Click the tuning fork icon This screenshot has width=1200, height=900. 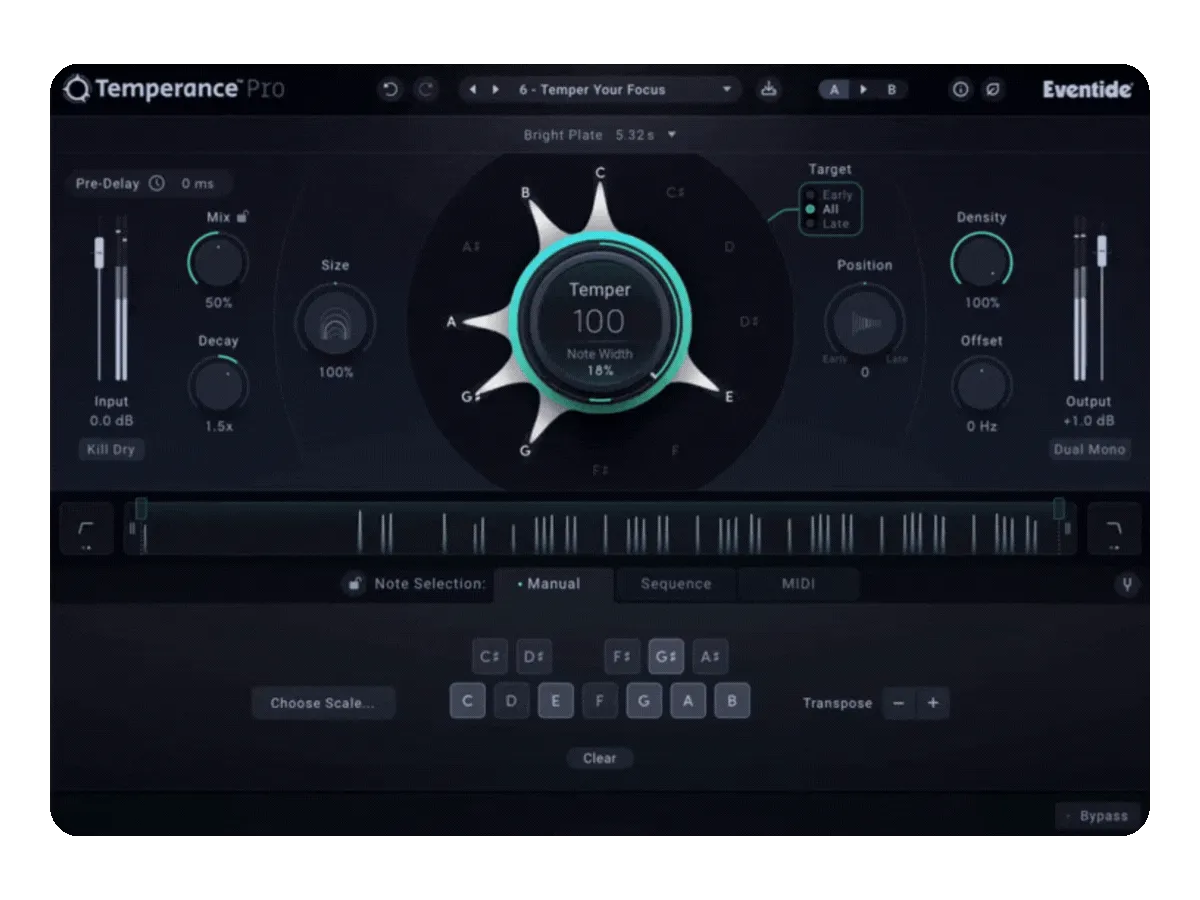coord(1127,585)
